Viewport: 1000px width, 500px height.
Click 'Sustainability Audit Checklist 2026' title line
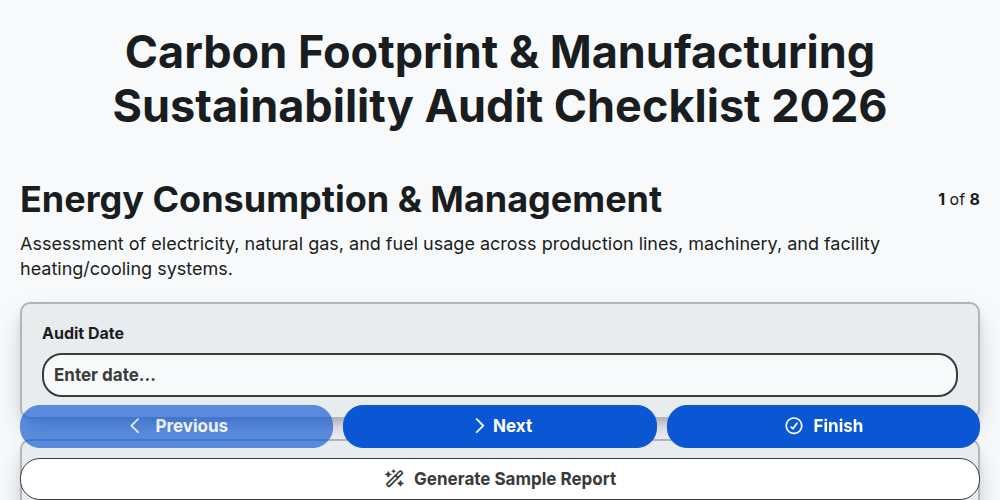[x=500, y=106]
